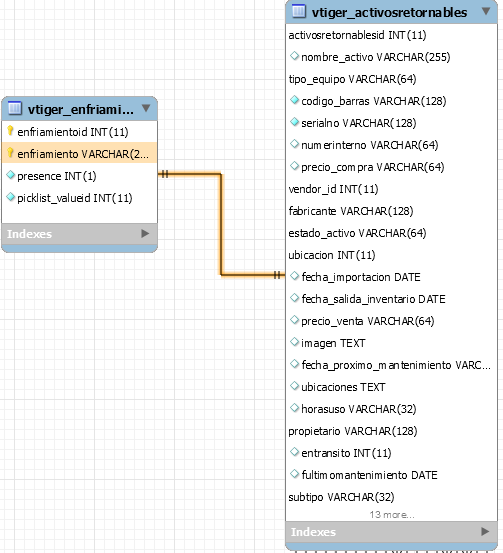
Task: Collapse the vtiger_enfriami table with header arrow
Action: click(x=146, y=108)
